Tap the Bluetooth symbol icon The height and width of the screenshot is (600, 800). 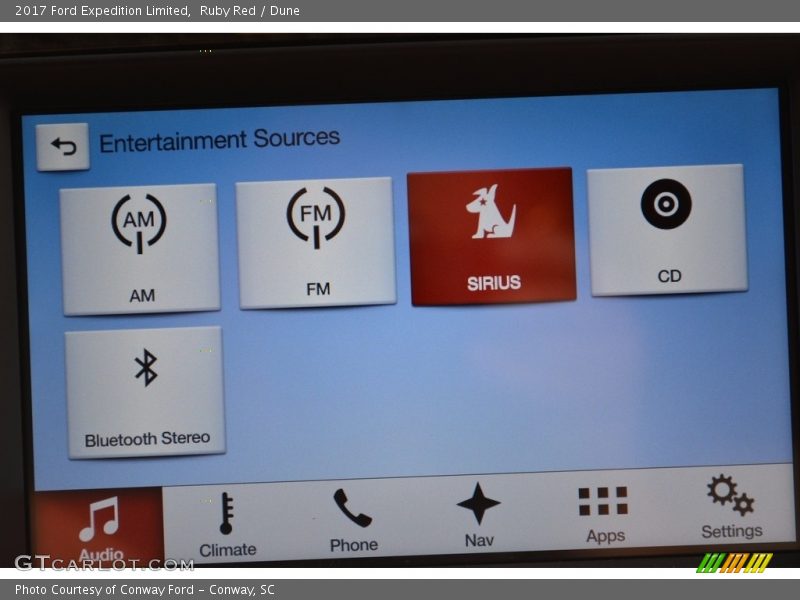pos(146,368)
